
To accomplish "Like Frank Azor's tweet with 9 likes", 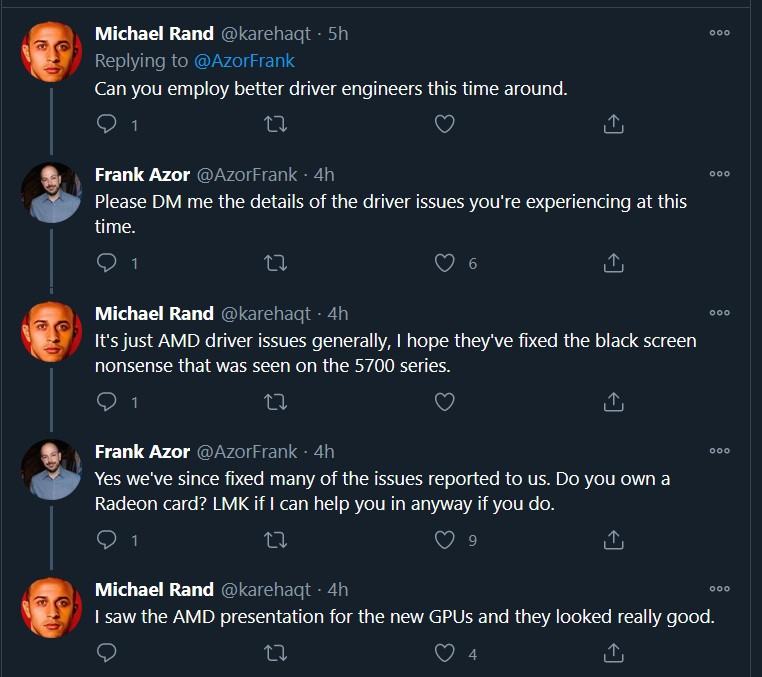I will tap(445, 540).
